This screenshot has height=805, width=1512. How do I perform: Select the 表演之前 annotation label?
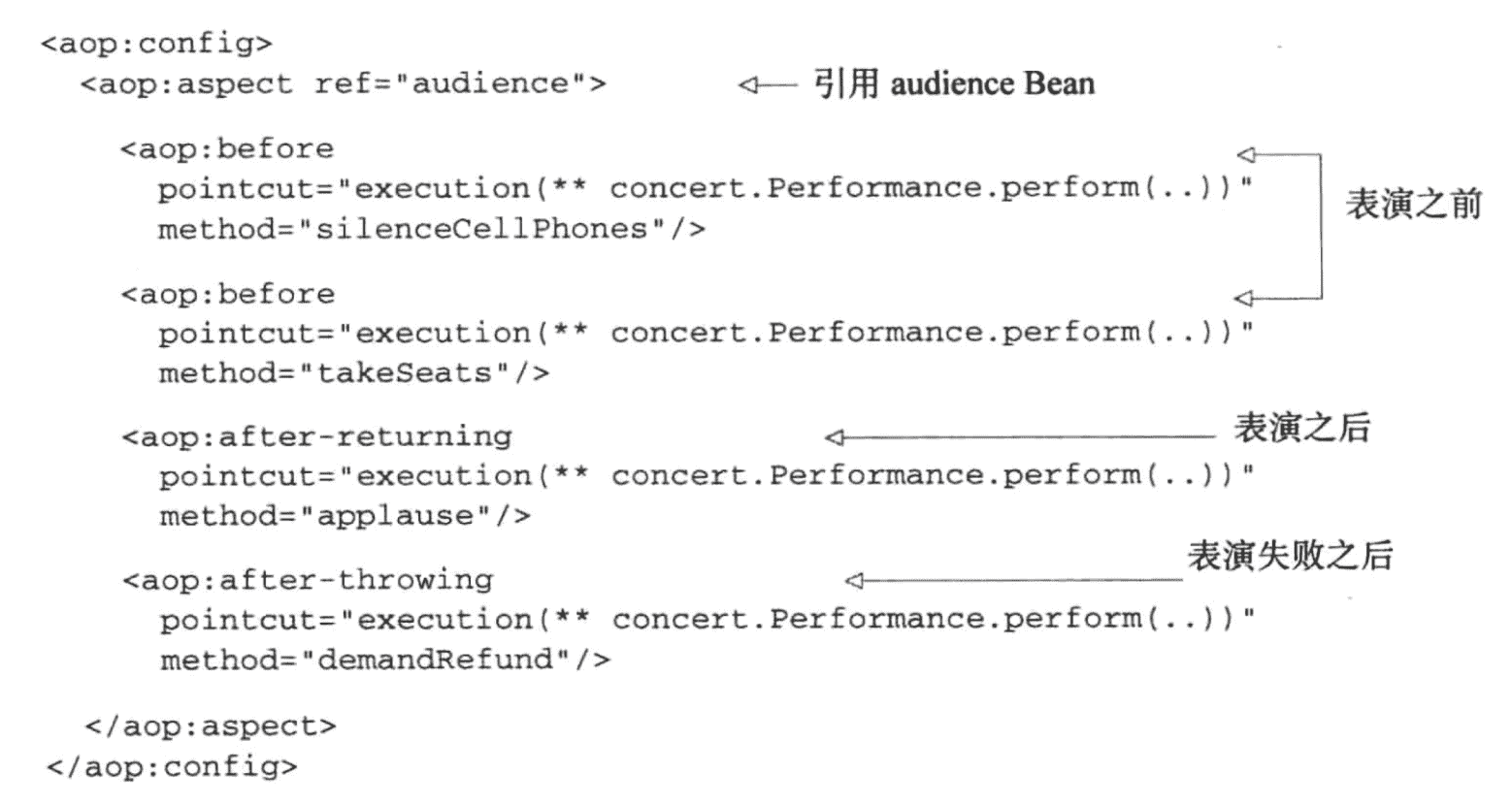[1412, 205]
